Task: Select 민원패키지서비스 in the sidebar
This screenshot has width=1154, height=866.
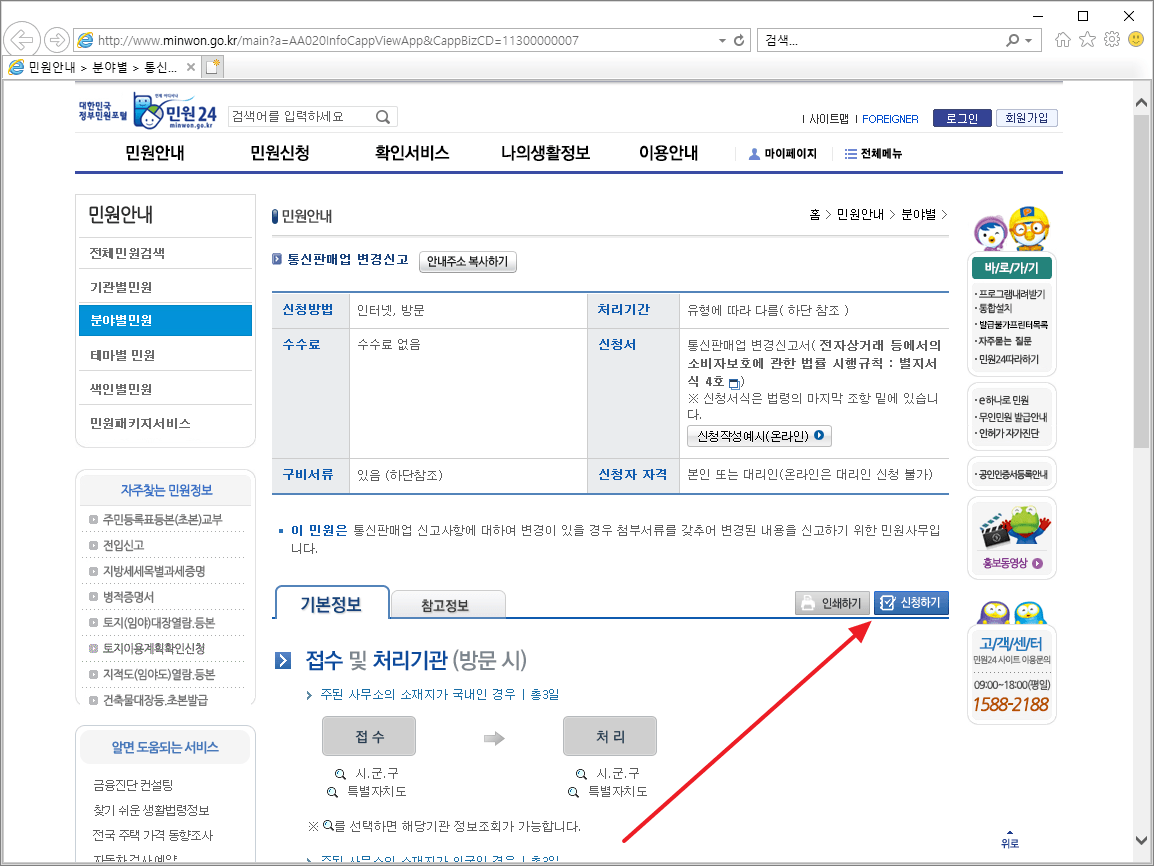Action: pos(165,423)
